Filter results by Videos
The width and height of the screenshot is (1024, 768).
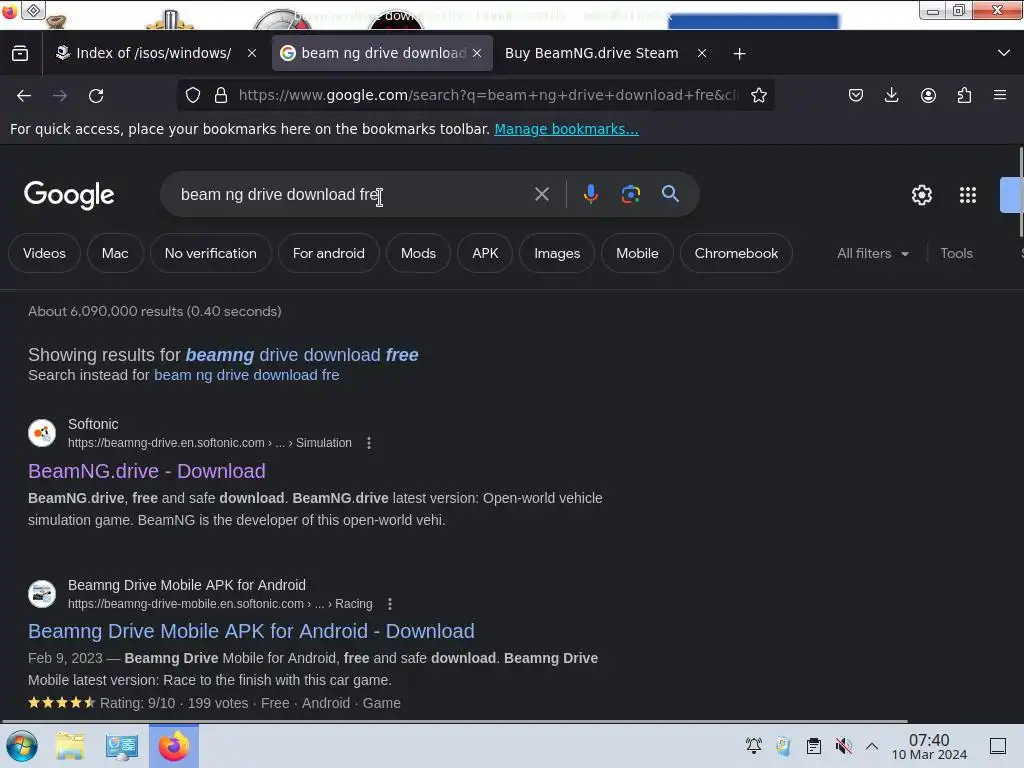click(44, 253)
